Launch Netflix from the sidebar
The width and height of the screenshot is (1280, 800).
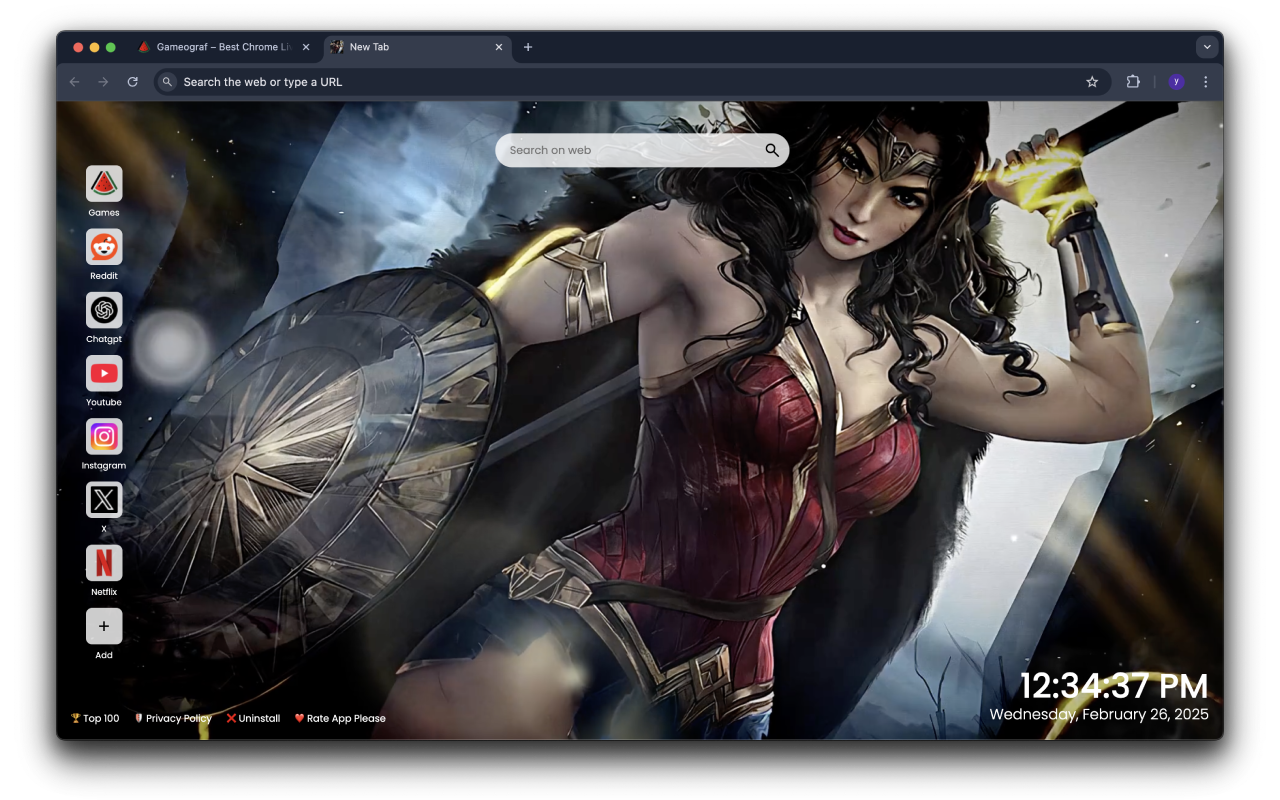coord(104,563)
